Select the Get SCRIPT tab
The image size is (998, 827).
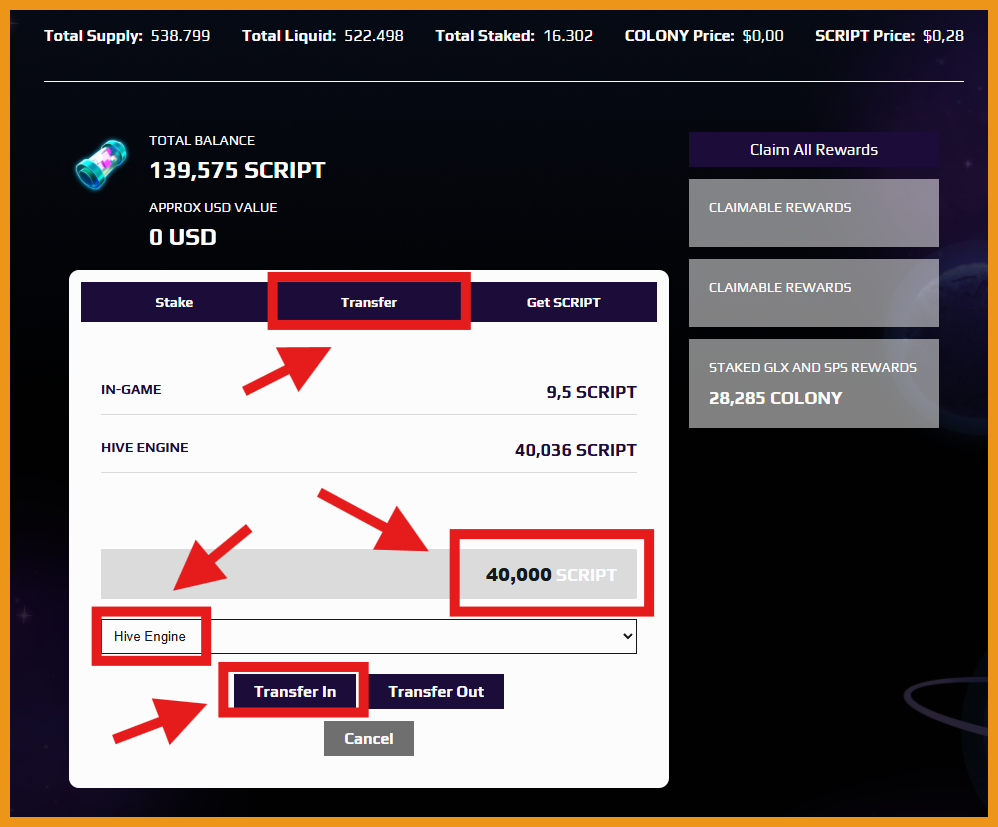(x=563, y=302)
